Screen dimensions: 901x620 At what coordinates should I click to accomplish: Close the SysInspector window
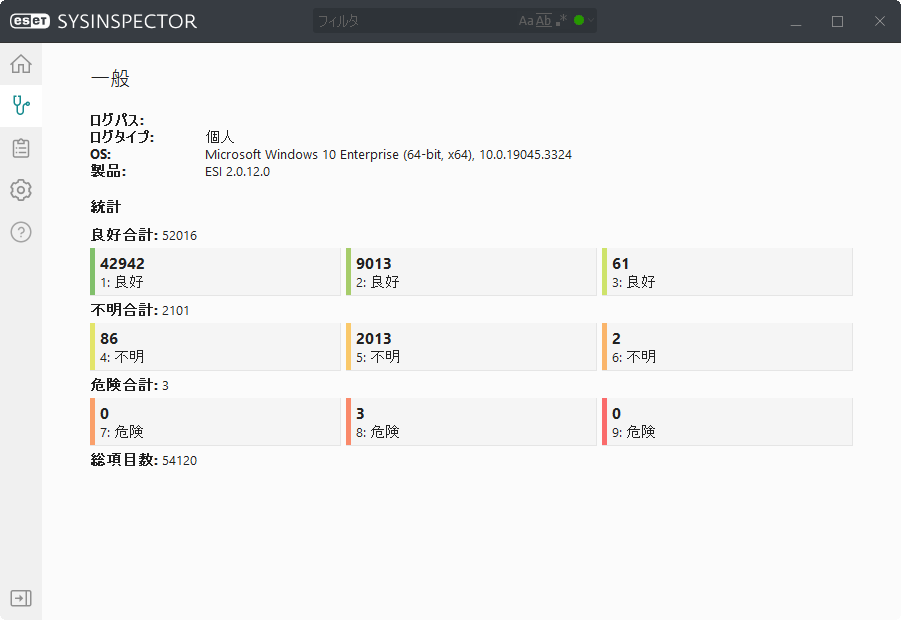pyautogui.click(x=880, y=21)
